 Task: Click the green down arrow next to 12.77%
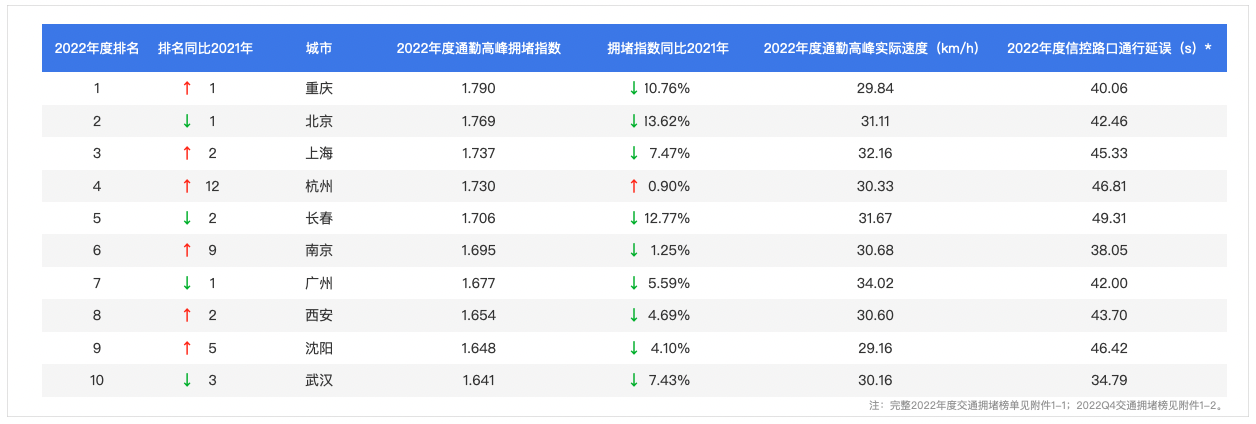[x=633, y=218]
